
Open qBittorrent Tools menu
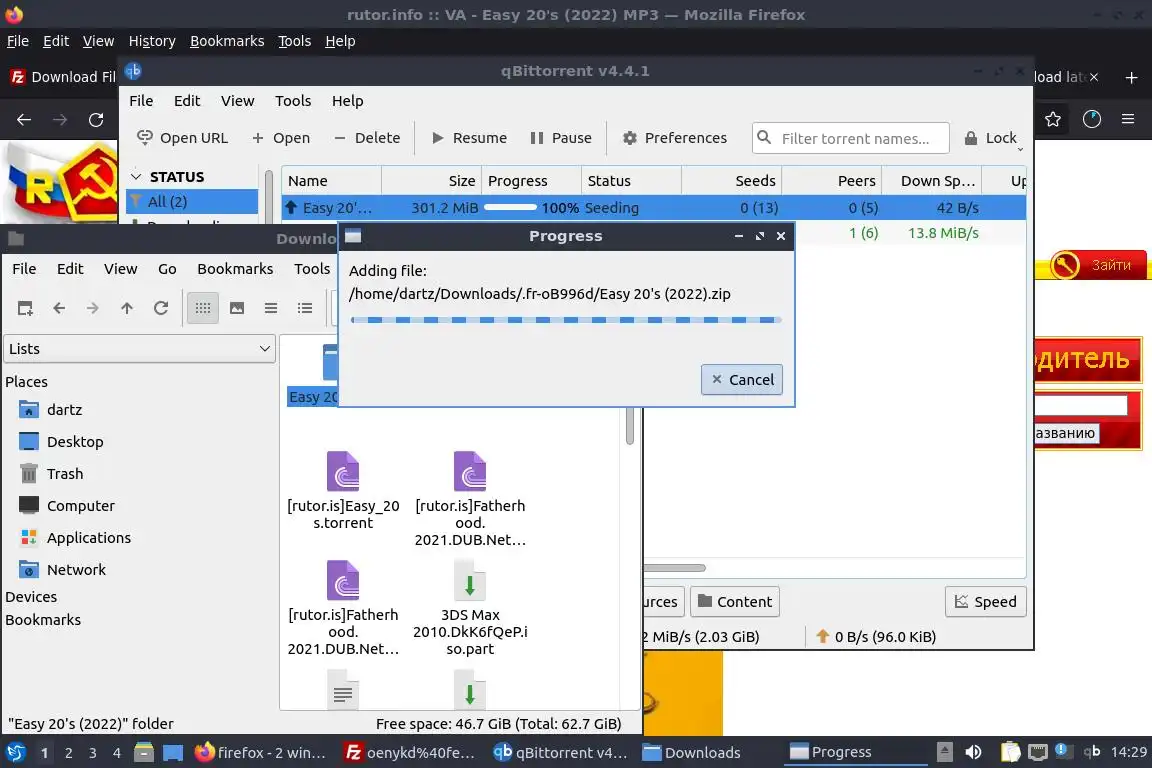(293, 101)
